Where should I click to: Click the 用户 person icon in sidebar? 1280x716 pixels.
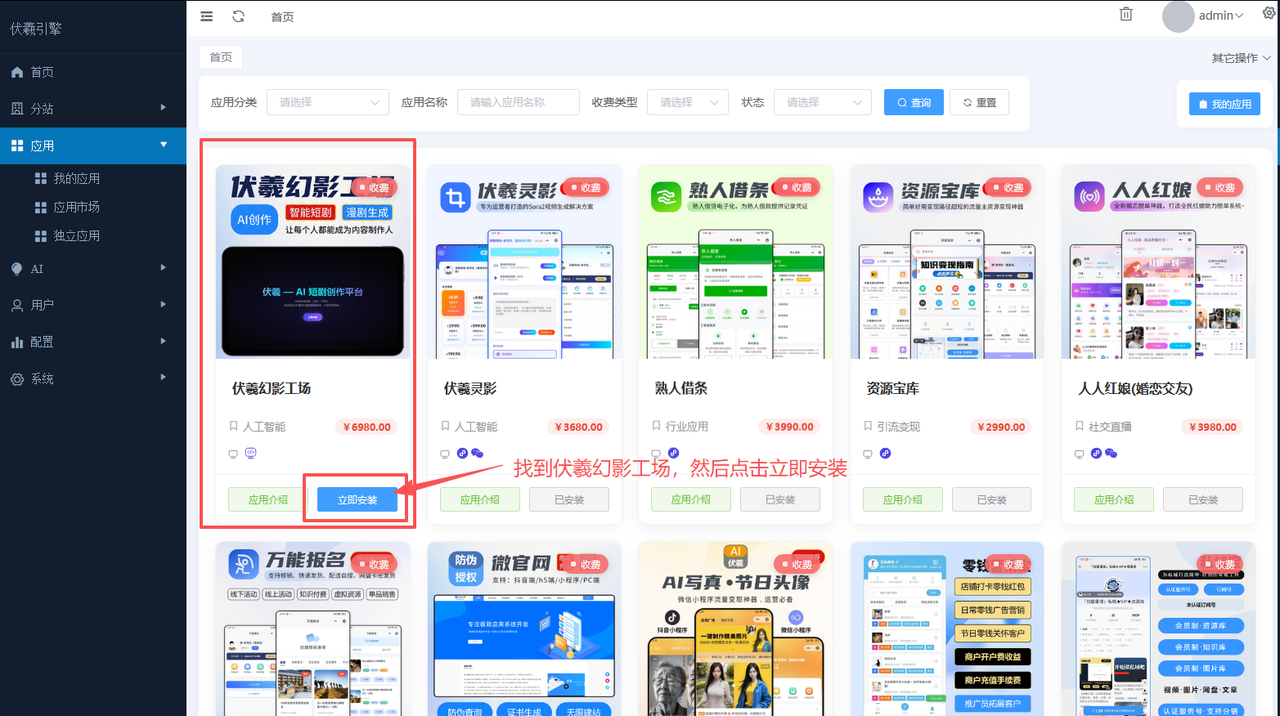point(17,305)
